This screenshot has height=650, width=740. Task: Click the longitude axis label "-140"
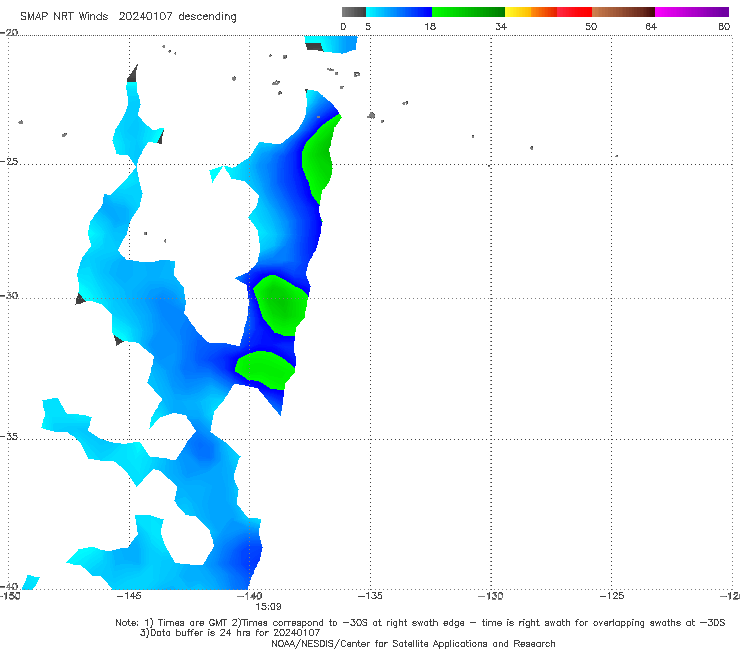pyautogui.click(x=249, y=596)
